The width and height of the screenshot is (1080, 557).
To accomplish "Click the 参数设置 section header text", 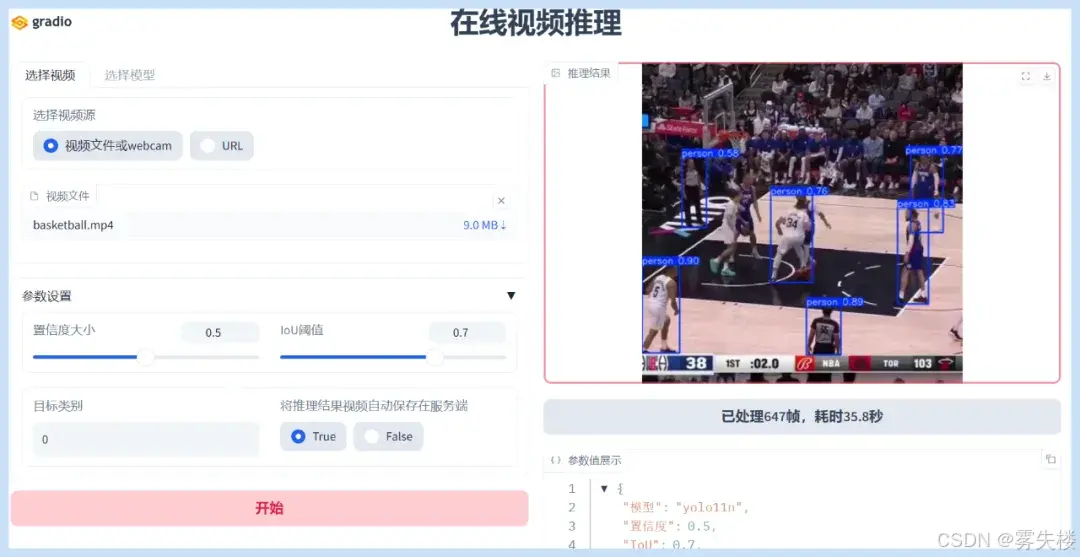I will click(47, 296).
